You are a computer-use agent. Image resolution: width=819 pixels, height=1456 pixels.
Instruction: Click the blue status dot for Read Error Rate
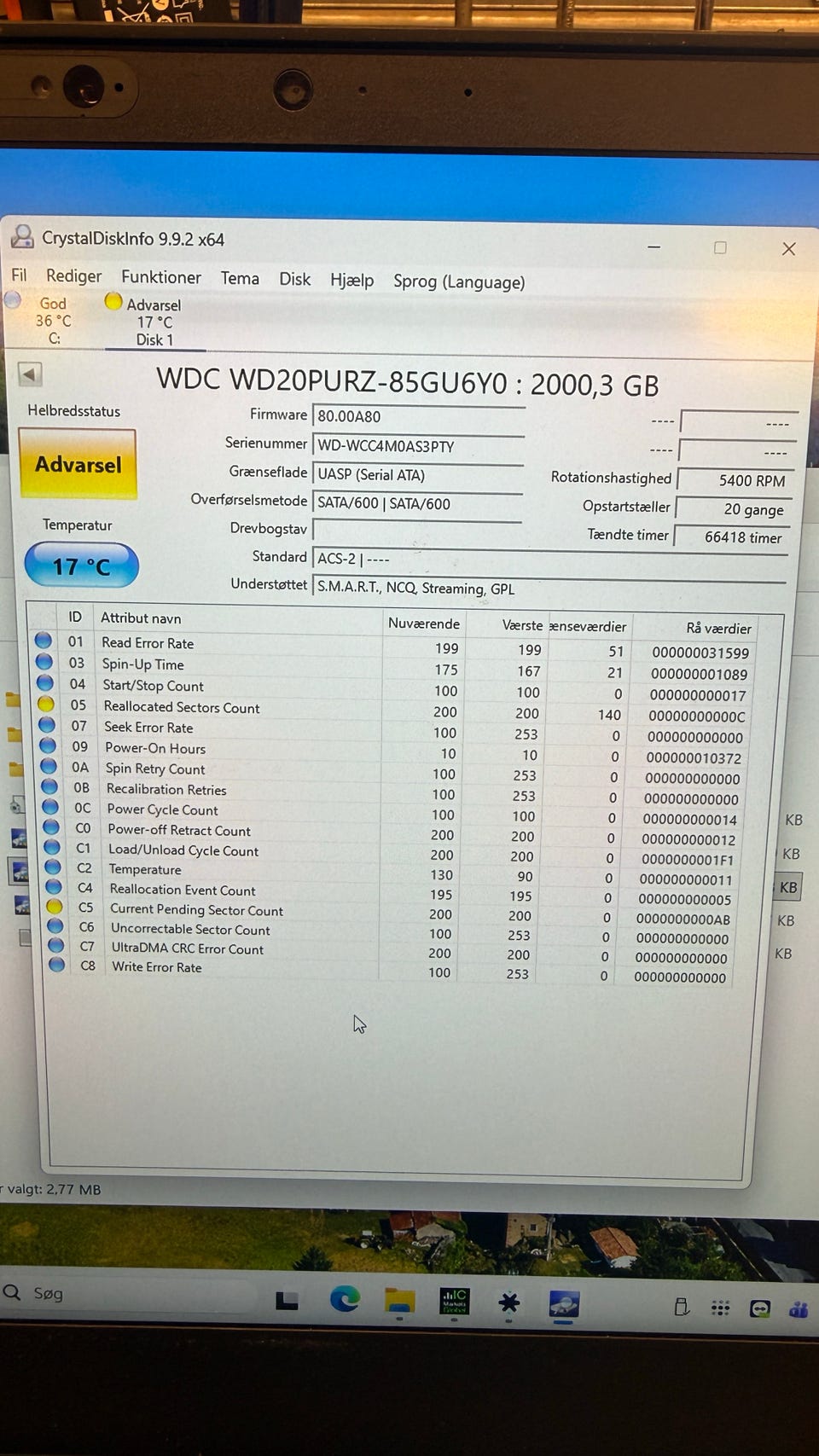pyautogui.click(x=43, y=640)
